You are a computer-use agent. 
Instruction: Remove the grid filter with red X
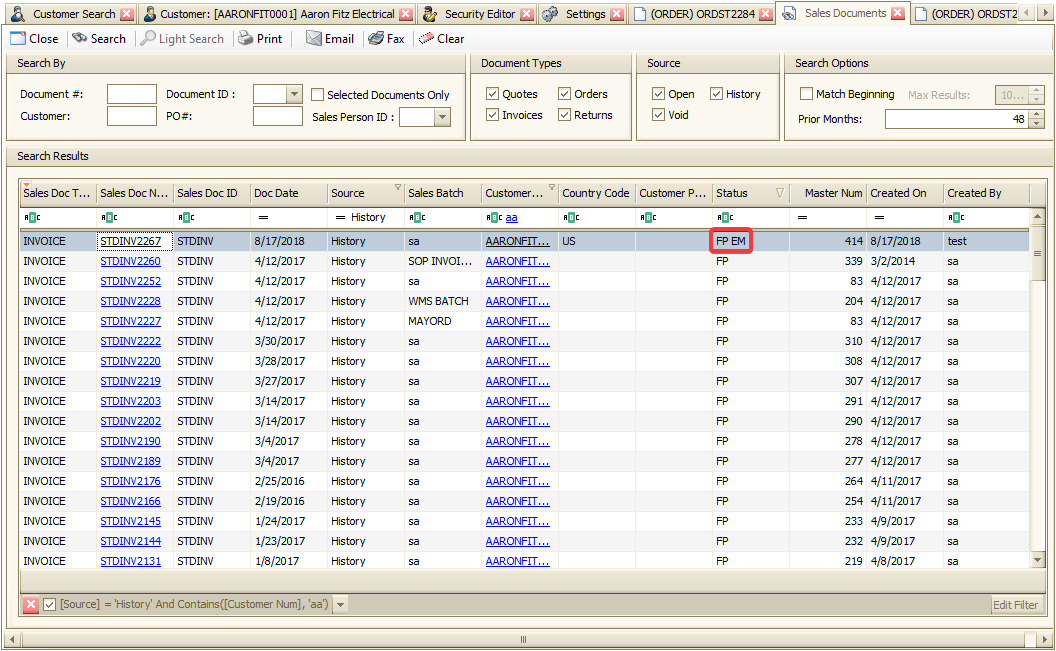(31, 604)
